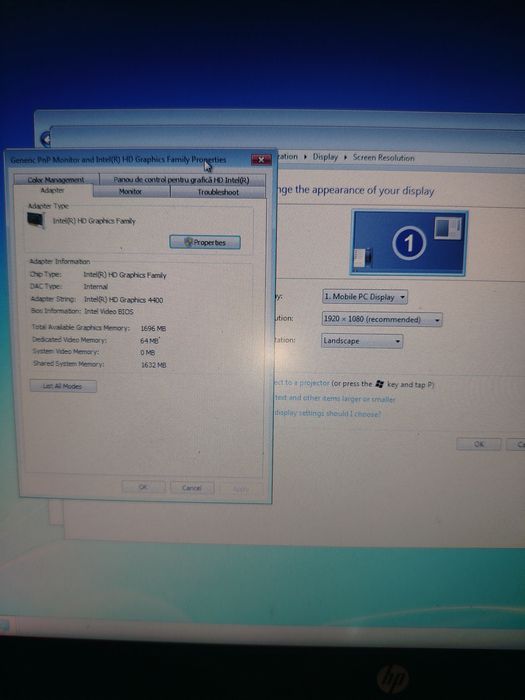525x700 pixels.
Task: Click OK in Screen Resolution window
Action: pos(479,444)
